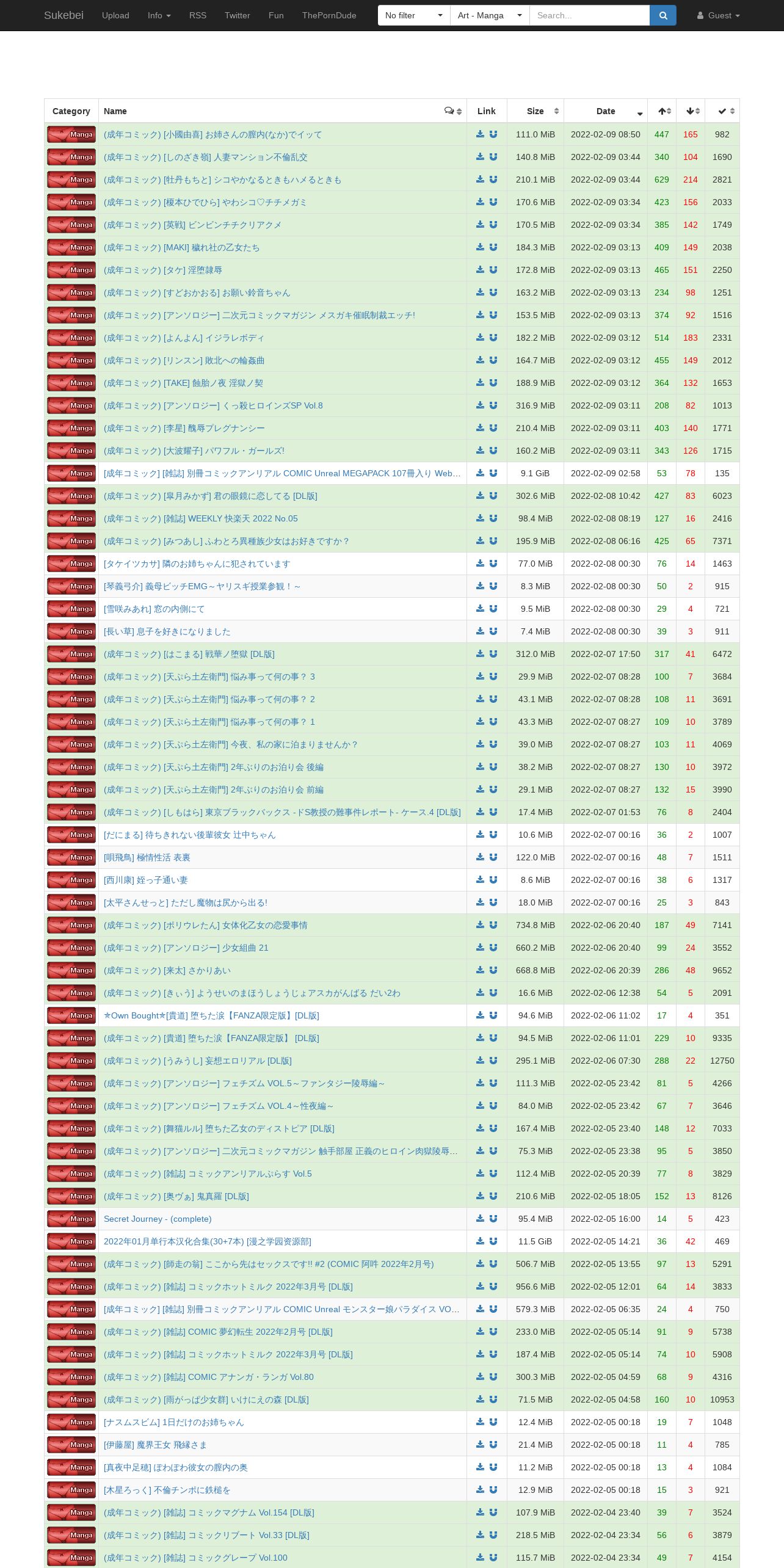Click in the Search text field
The width and height of the screenshot is (784, 1568).
[589, 15]
